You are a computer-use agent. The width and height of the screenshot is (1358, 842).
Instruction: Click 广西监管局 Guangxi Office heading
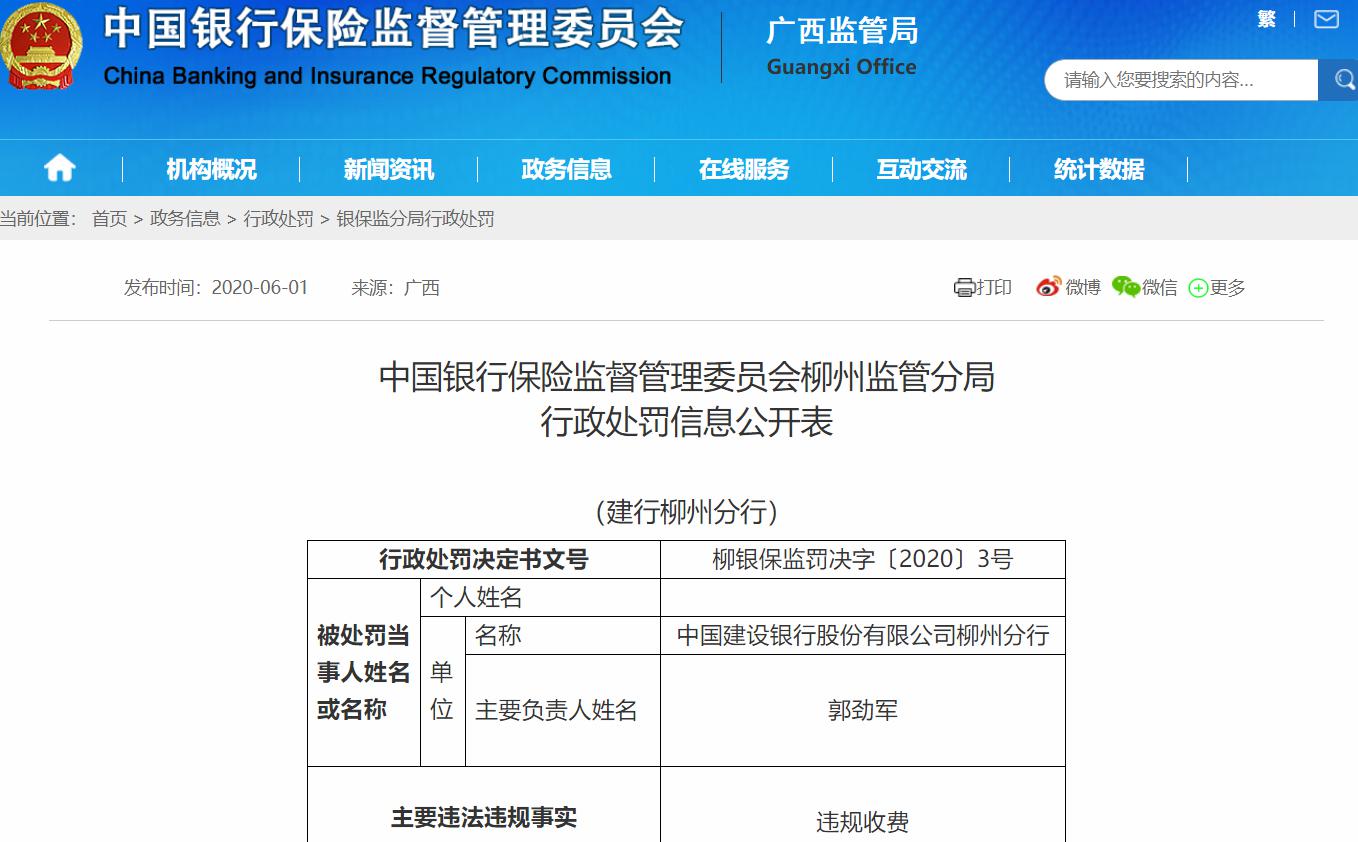[x=842, y=47]
